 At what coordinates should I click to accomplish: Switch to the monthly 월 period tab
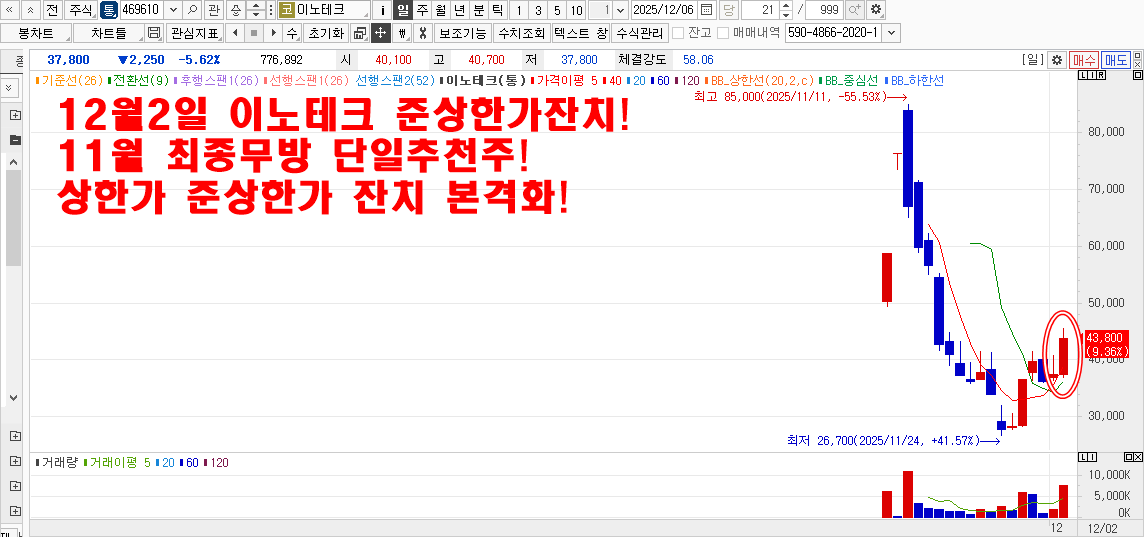click(x=440, y=10)
